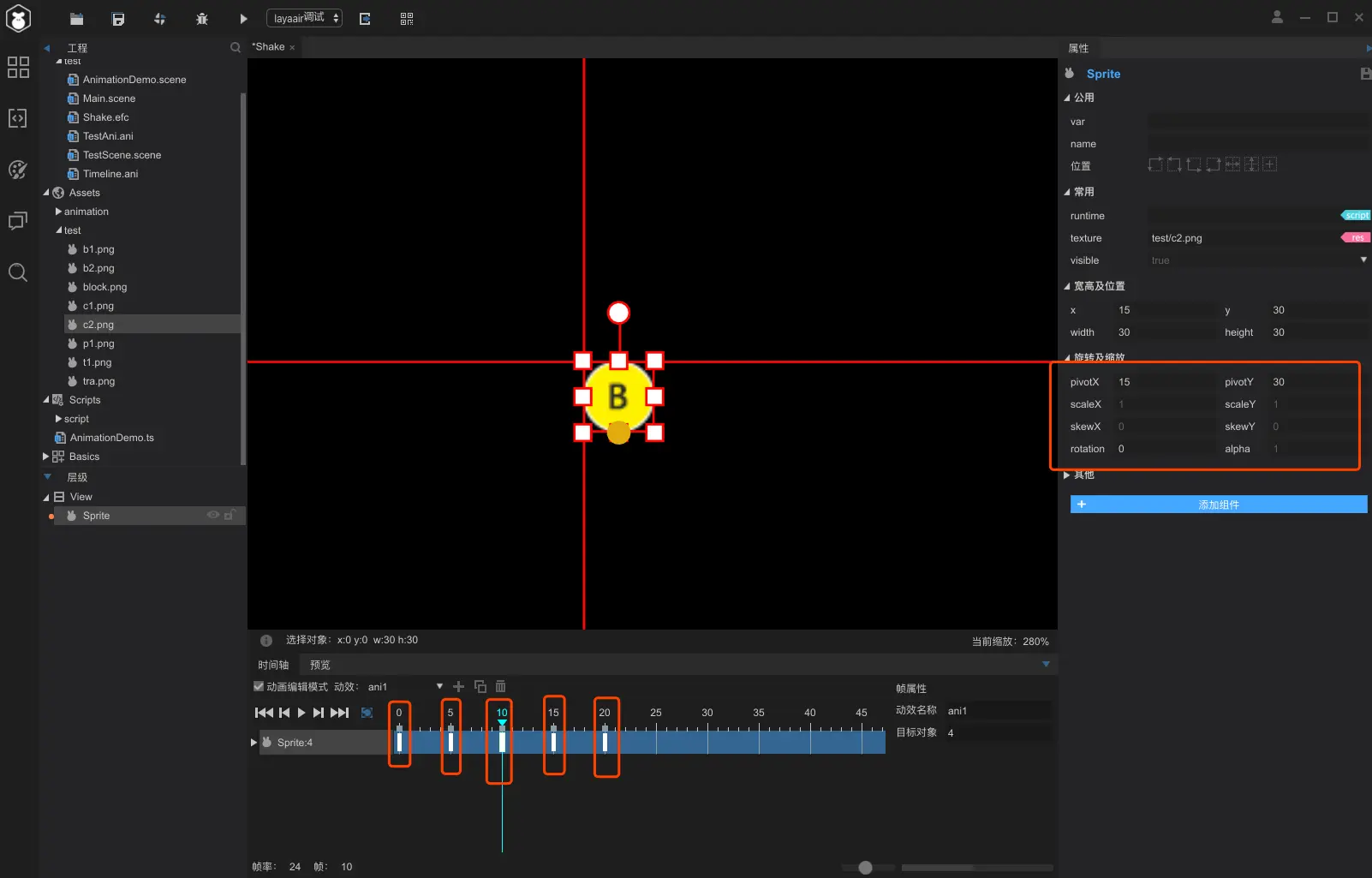The image size is (1372, 878).
Task: Click the refresh icon beside the save button
Action: pos(160,19)
